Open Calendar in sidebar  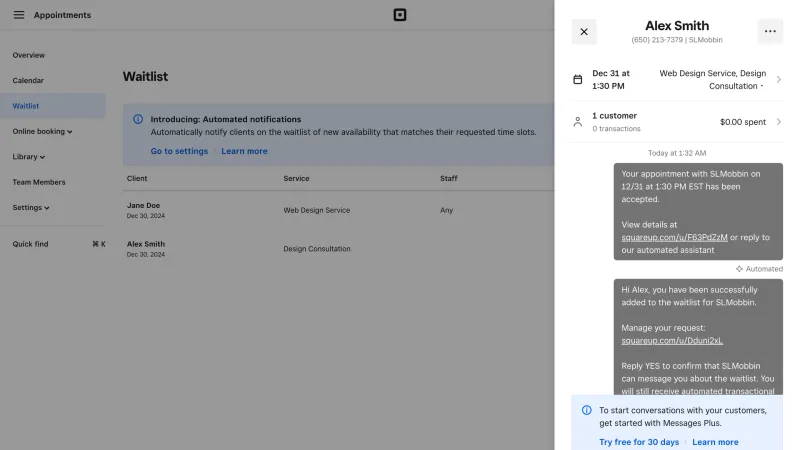[x=28, y=81]
